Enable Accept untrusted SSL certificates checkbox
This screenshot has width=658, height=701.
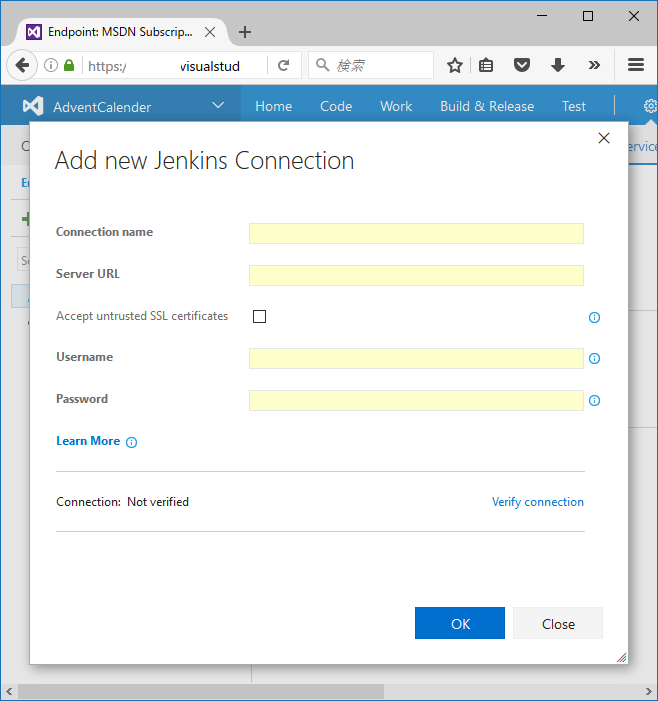(x=259, y=317)
